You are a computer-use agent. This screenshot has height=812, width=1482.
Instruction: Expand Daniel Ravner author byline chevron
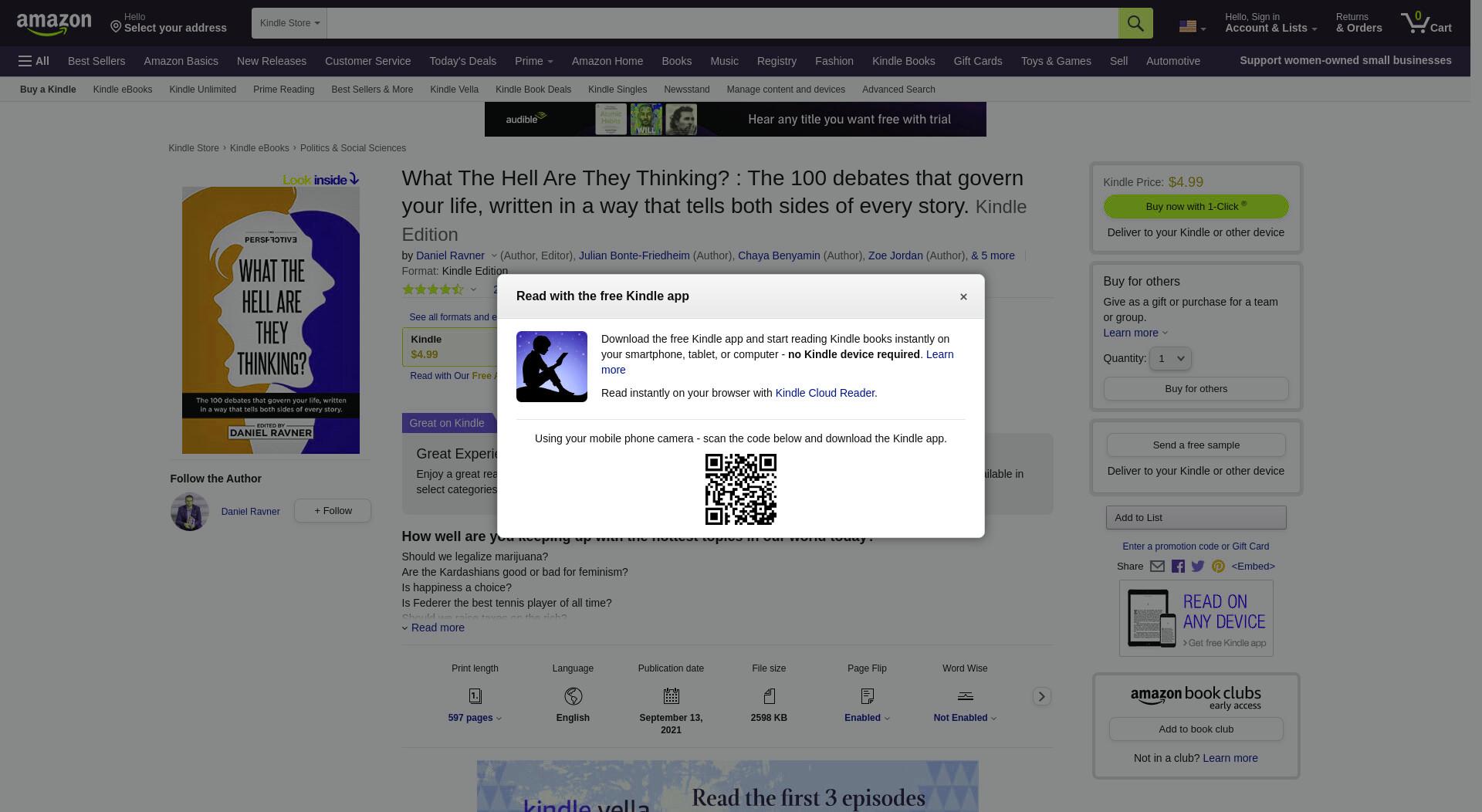tap(494, 255)
